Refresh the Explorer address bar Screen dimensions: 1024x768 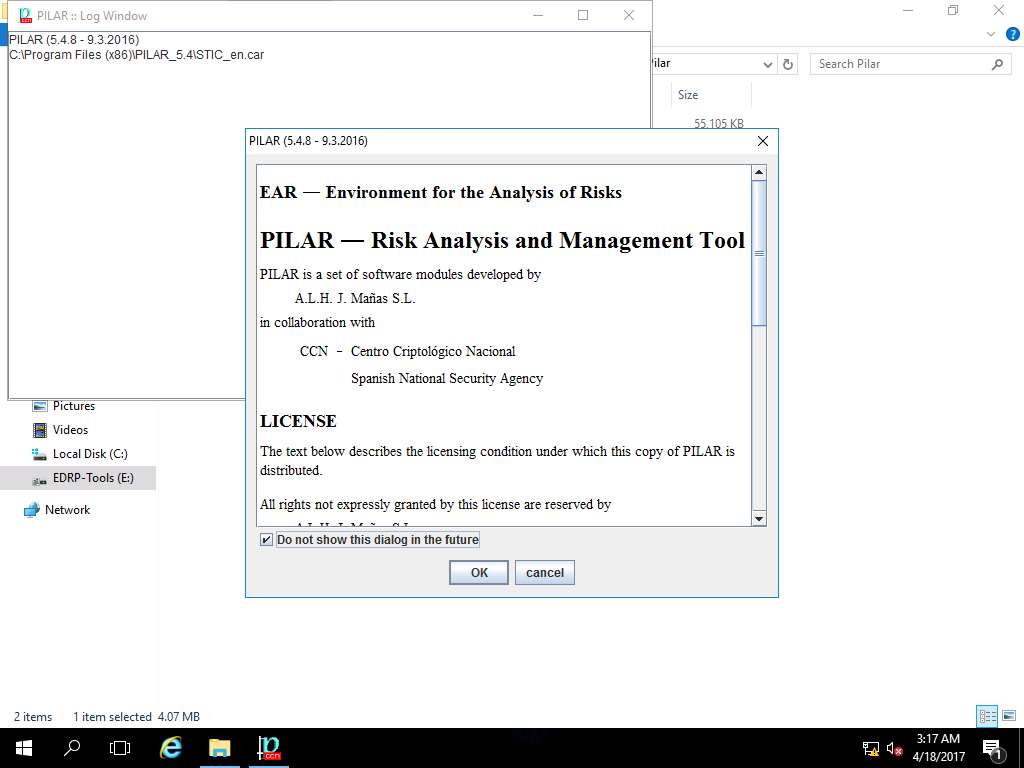(788, 64)
